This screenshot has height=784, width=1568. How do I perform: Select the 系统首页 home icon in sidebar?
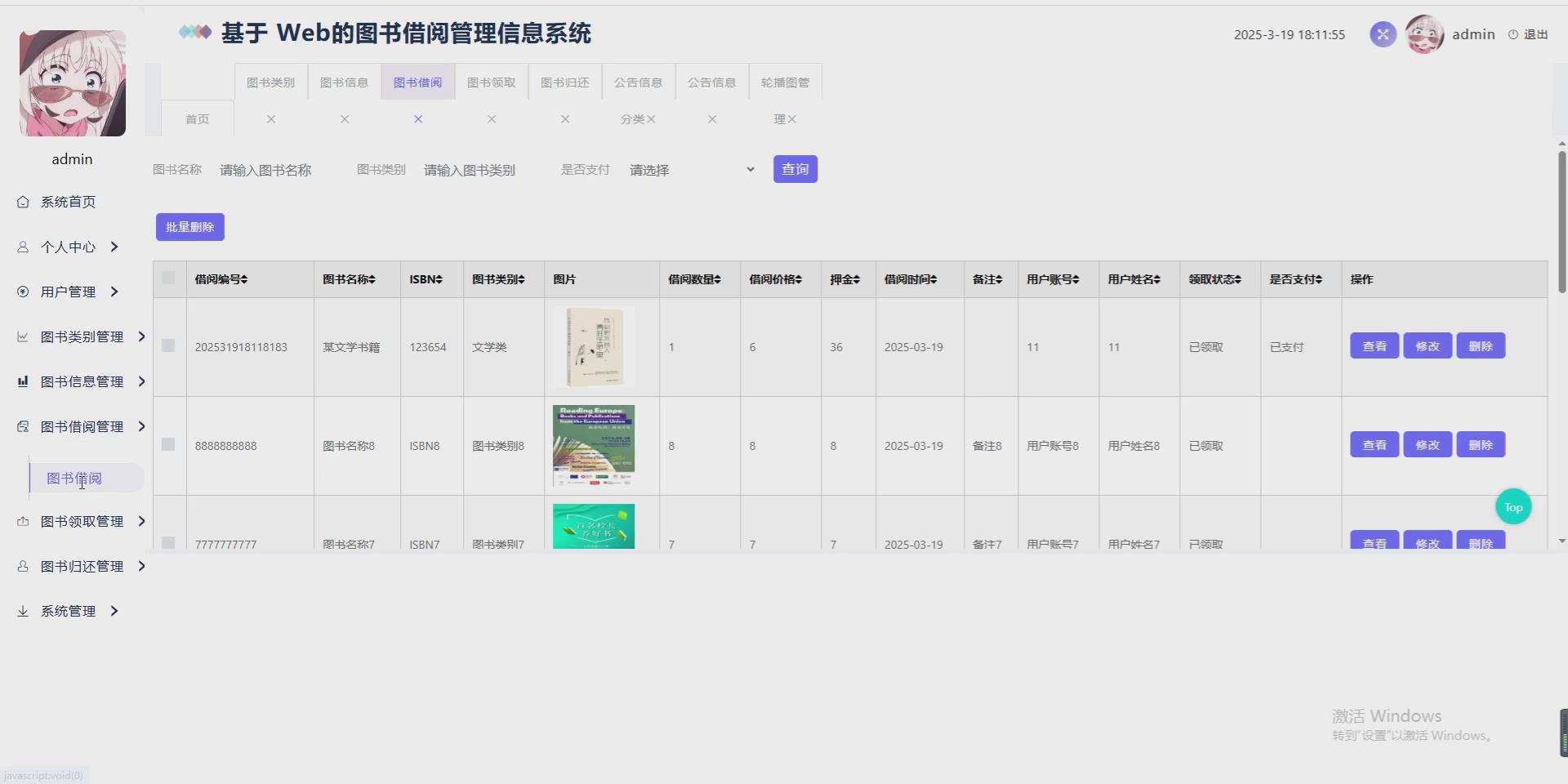[22, 201]
